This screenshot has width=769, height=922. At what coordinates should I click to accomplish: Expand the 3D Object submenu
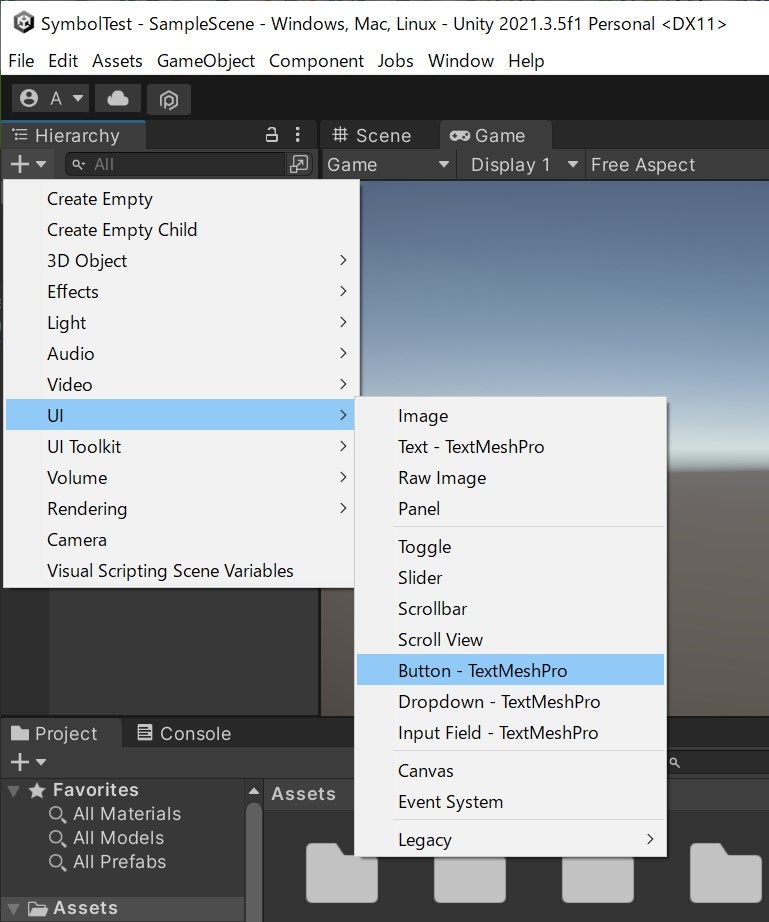(180, 260)
